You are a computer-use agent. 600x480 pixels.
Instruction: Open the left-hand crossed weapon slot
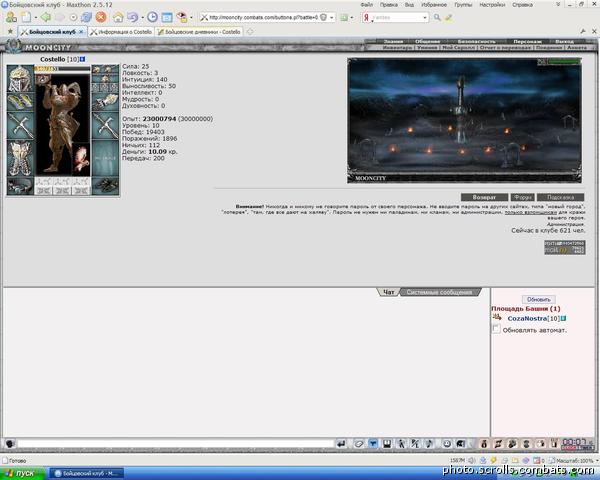tap(20, 126)
